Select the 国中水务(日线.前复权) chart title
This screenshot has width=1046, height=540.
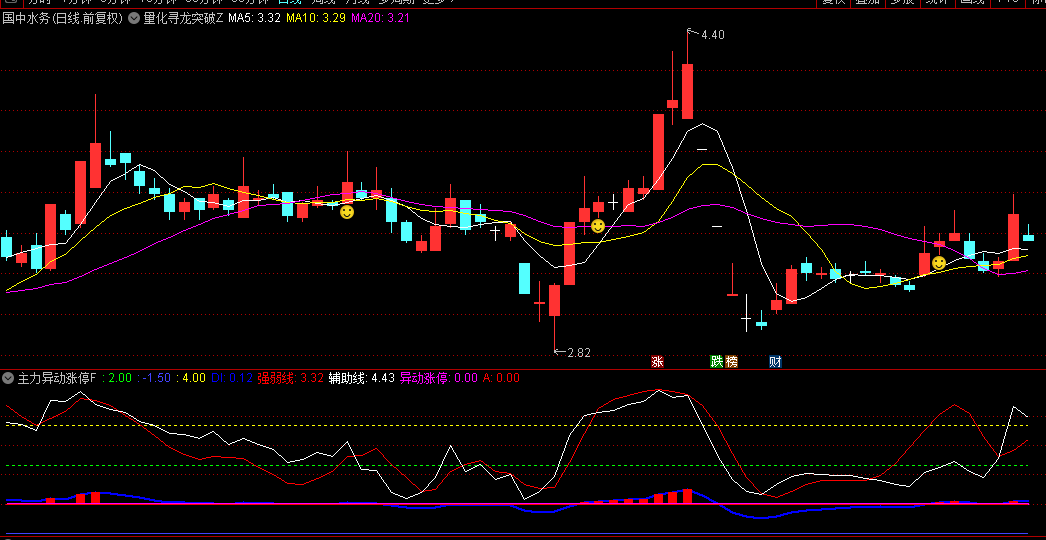[x=63, y=19]
